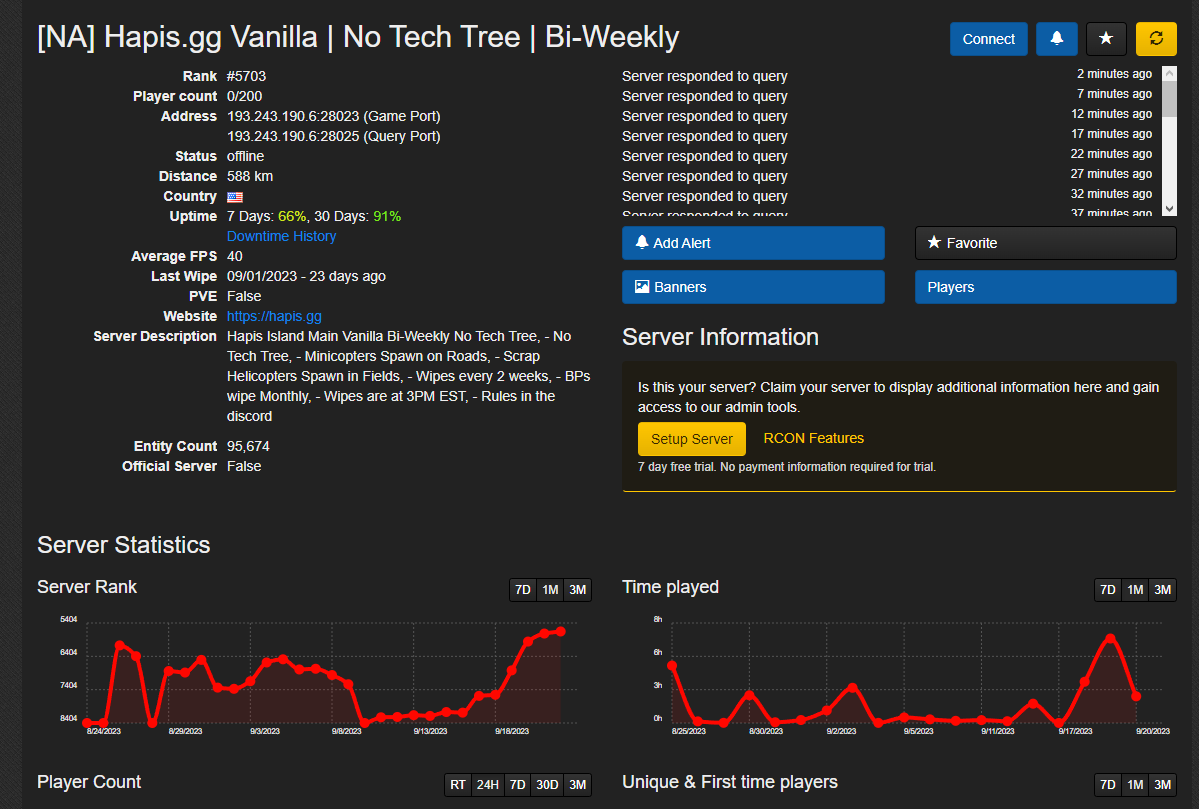Open the Downtime History link
The width and height of the screenshot is (1199, 809).
[x=281, y=236]
